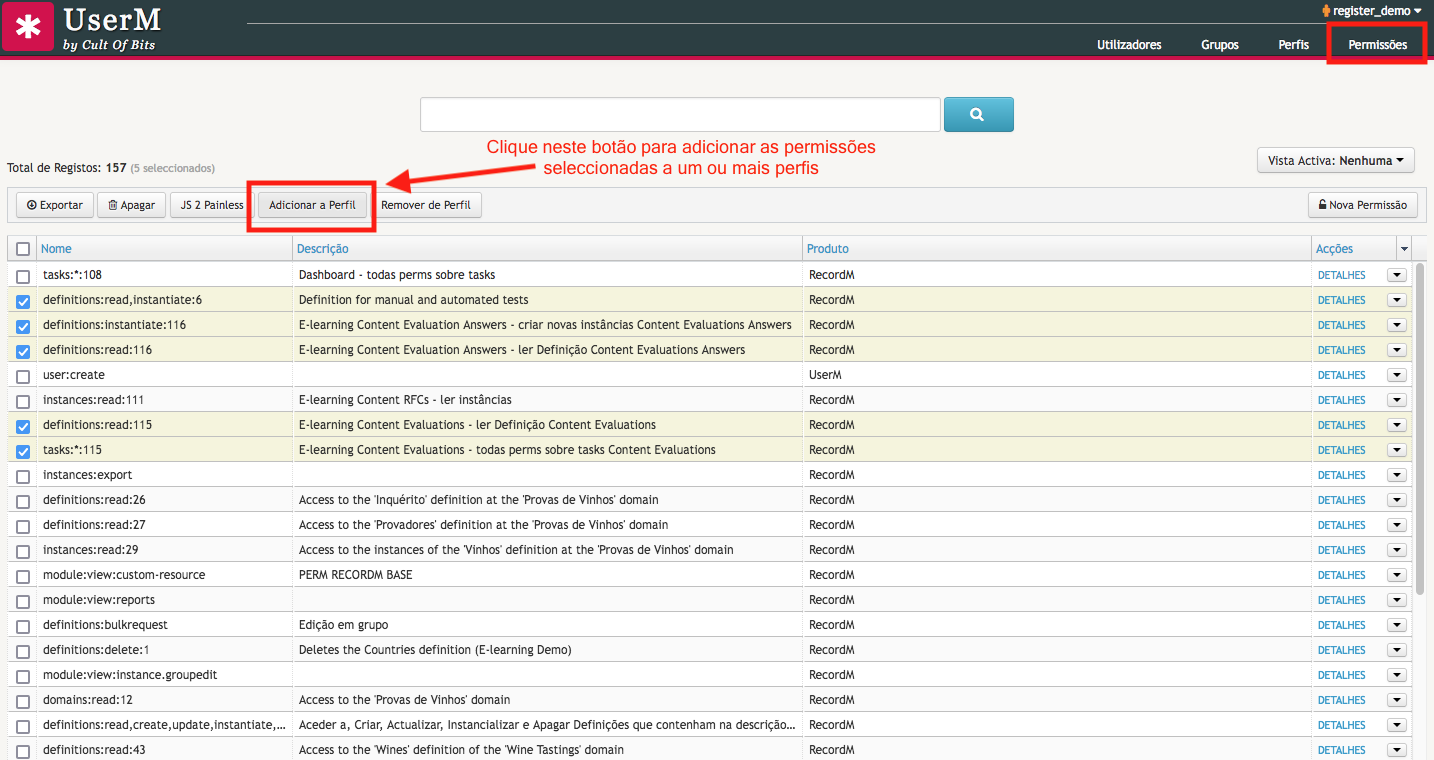Image resolution: width=1434 pixels, height=760 pixels.
Task: Open DETALHES link for module:view:instance.groupedit
Action: [1341, 675]
